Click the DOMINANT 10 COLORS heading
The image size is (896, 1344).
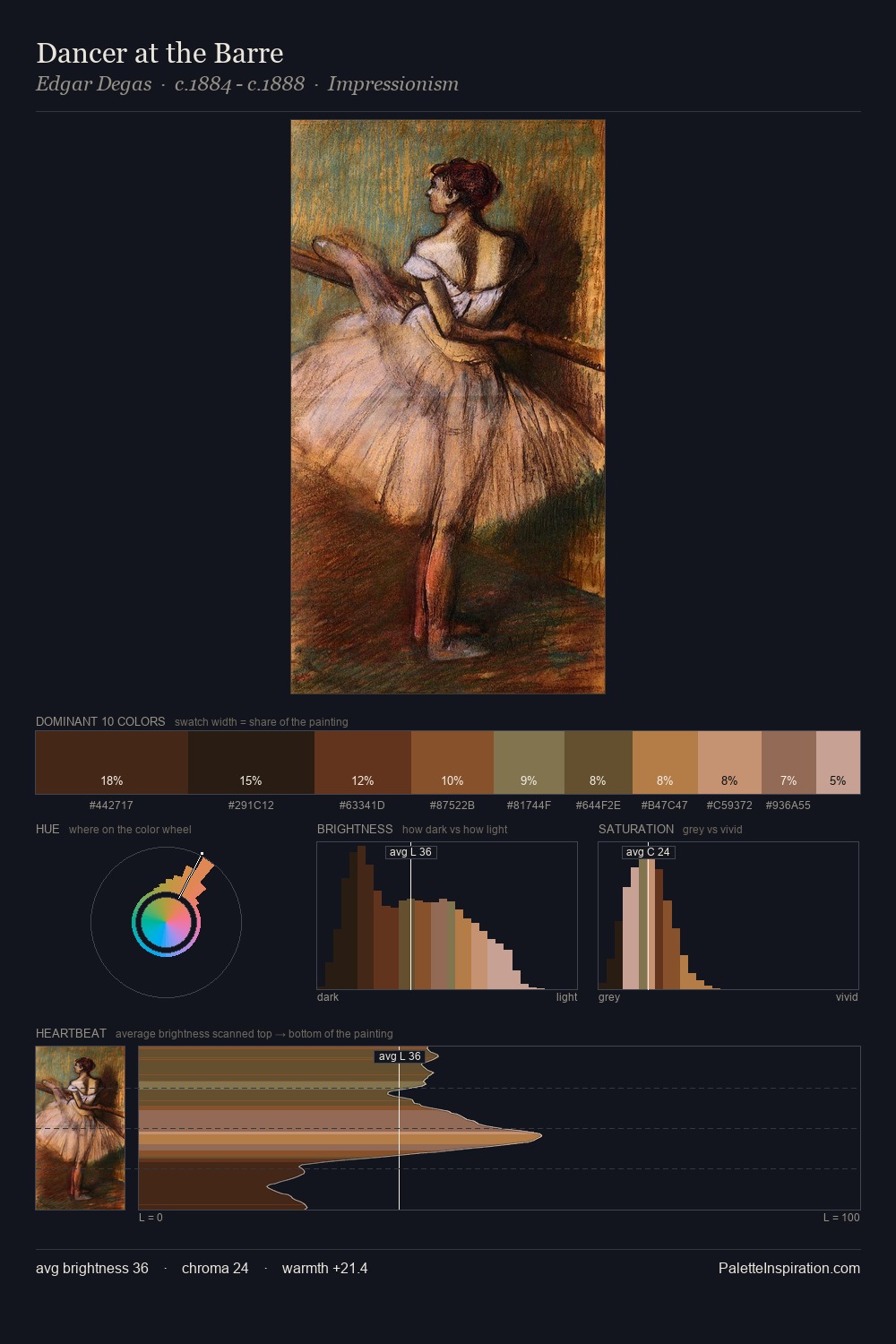click(x=100, y=721)
